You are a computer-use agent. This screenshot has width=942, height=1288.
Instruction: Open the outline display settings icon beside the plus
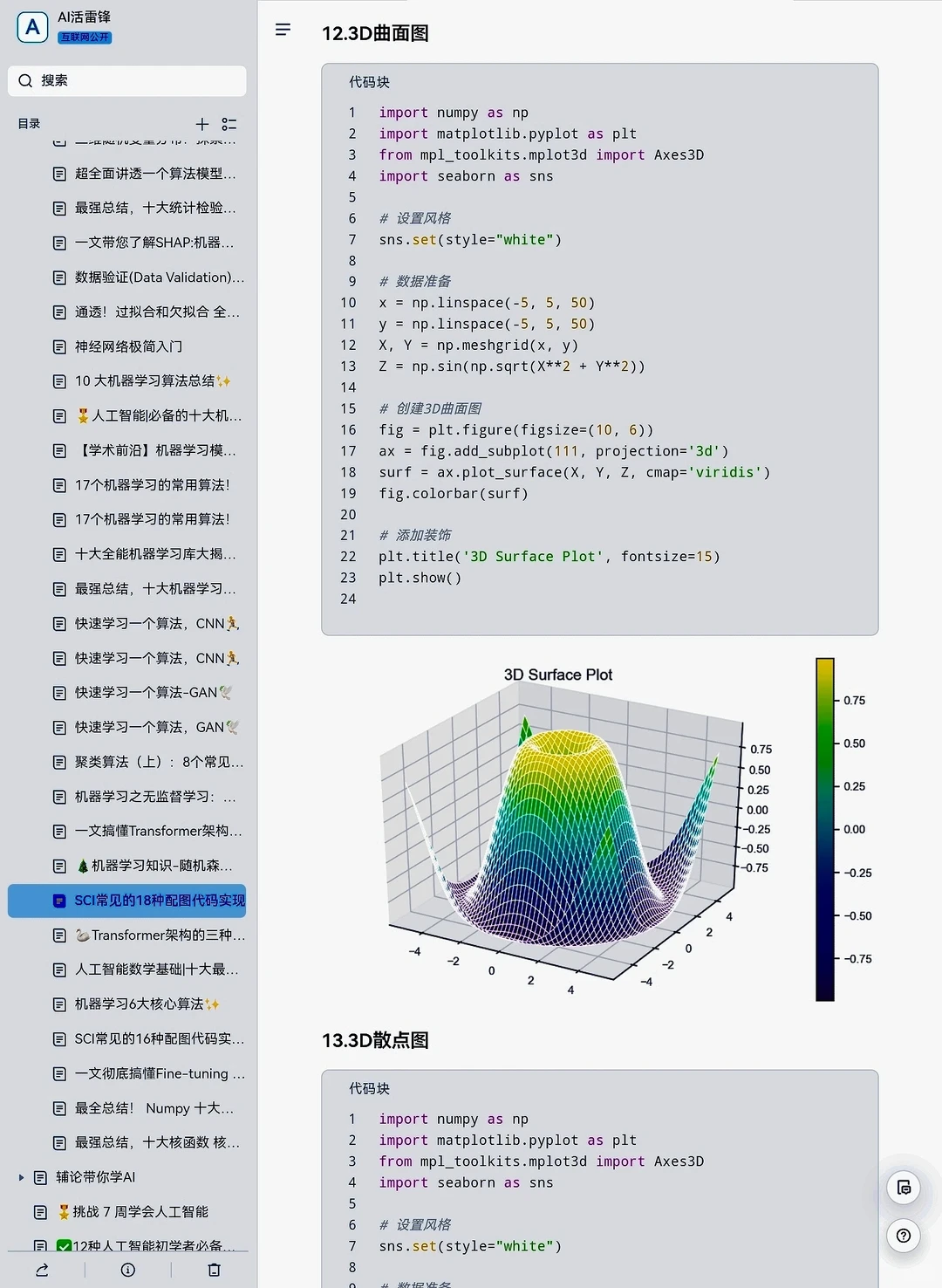coord(229,123)
